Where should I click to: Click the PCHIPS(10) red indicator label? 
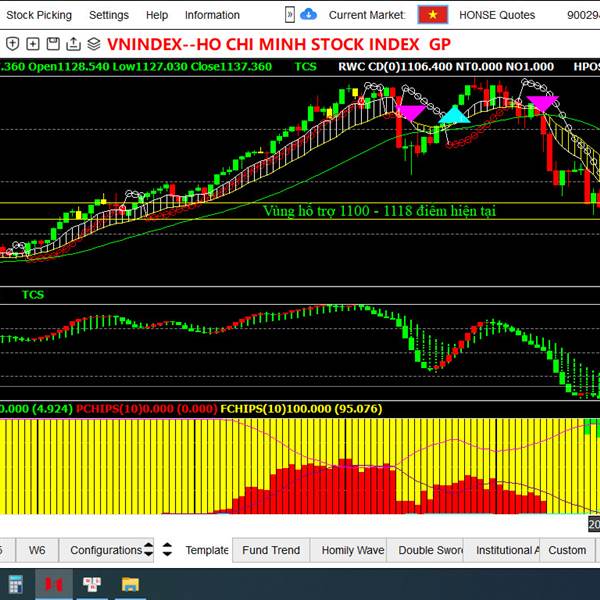(x=147, y=409)
